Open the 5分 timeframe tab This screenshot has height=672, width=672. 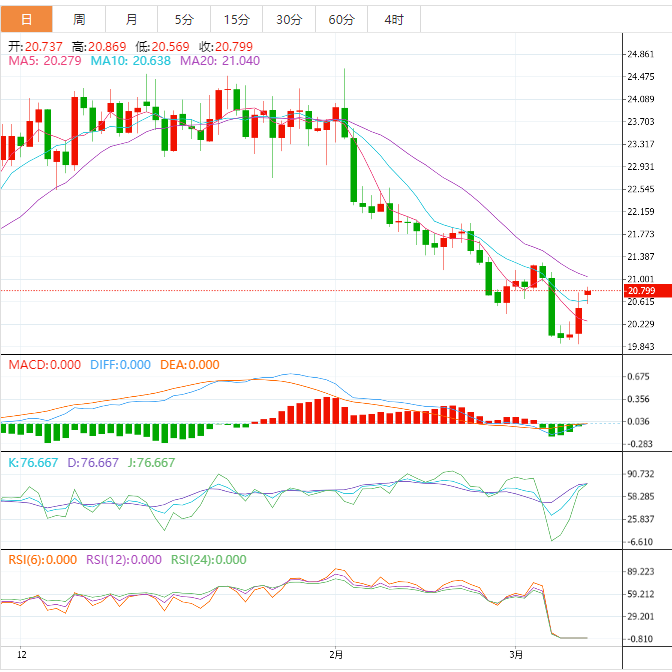coord(184,19)
